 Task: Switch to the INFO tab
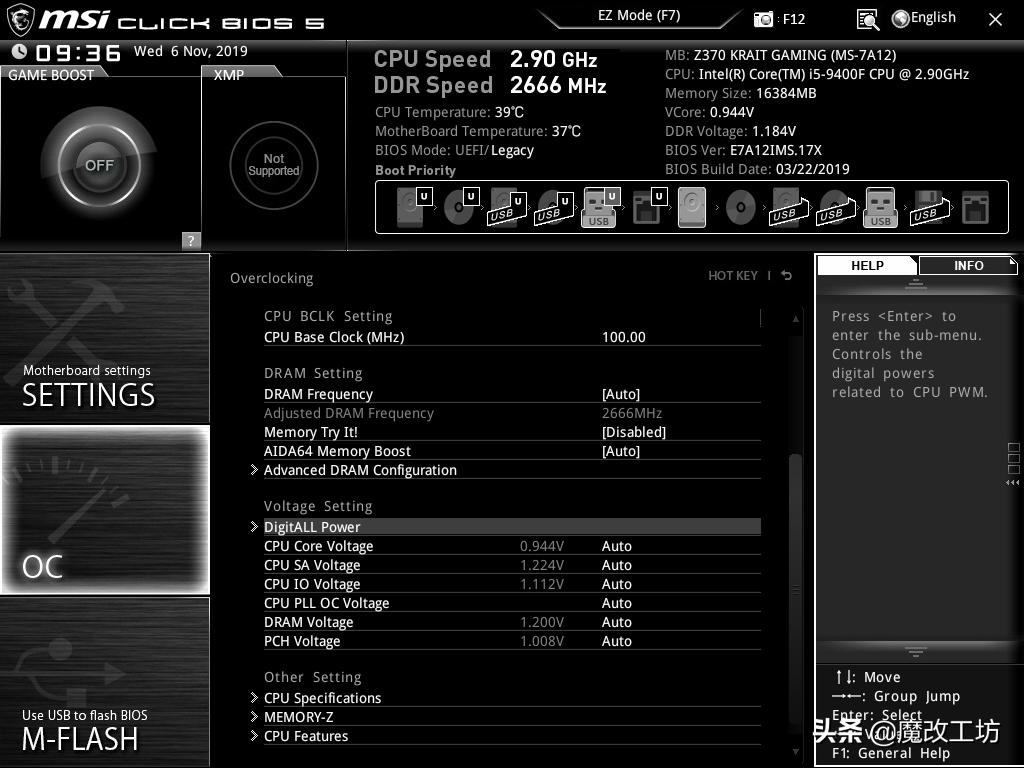click(x=968, y=266)
